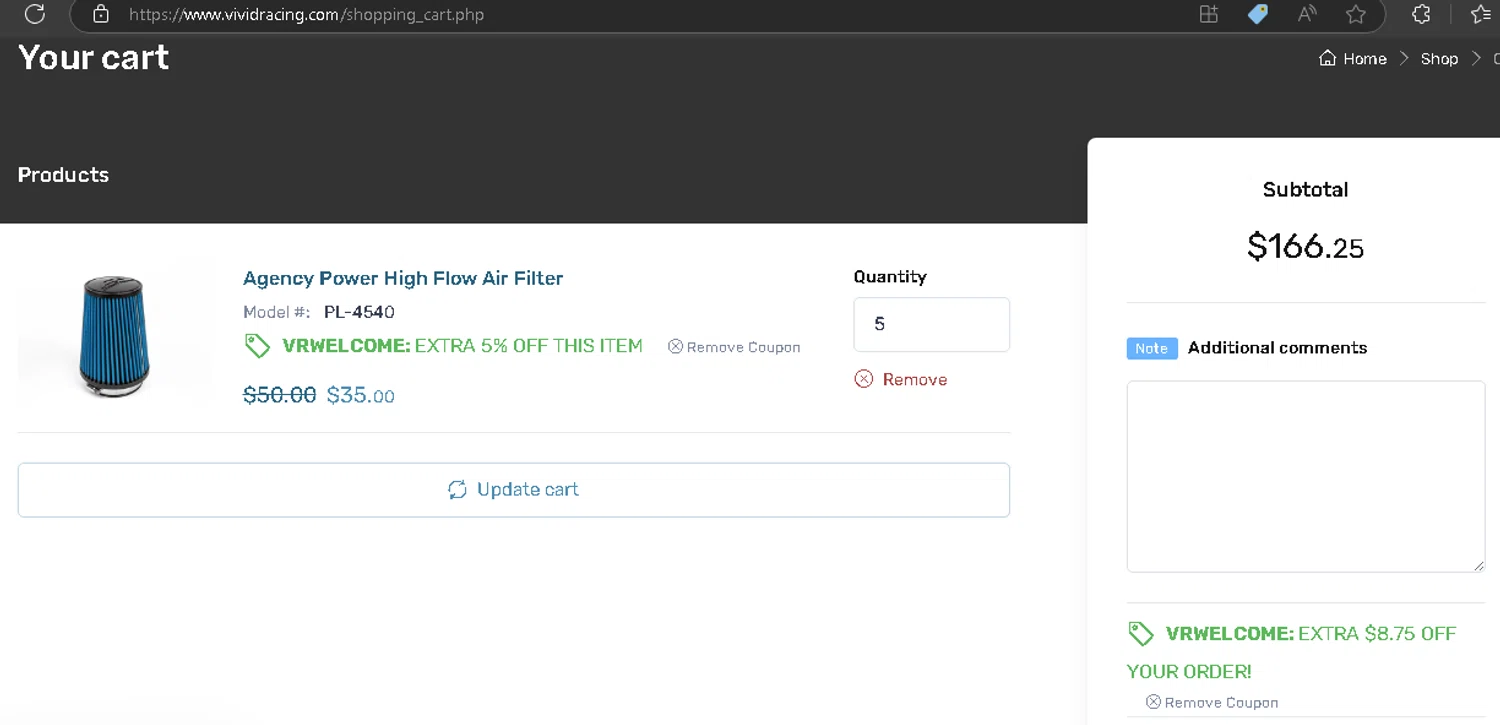
Task: Click the read aloud icon
Action: click(x=1307, y=14)
